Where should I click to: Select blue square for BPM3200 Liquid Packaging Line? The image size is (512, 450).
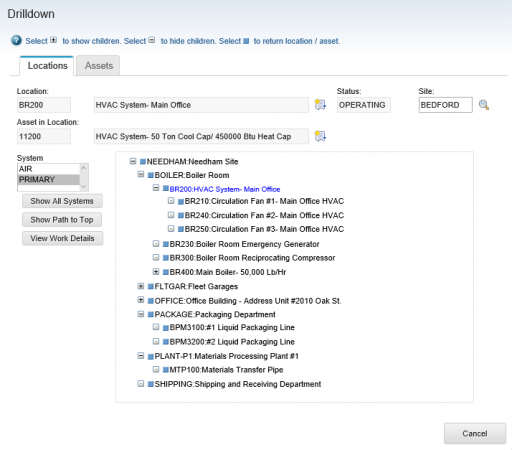coord(166,342)
